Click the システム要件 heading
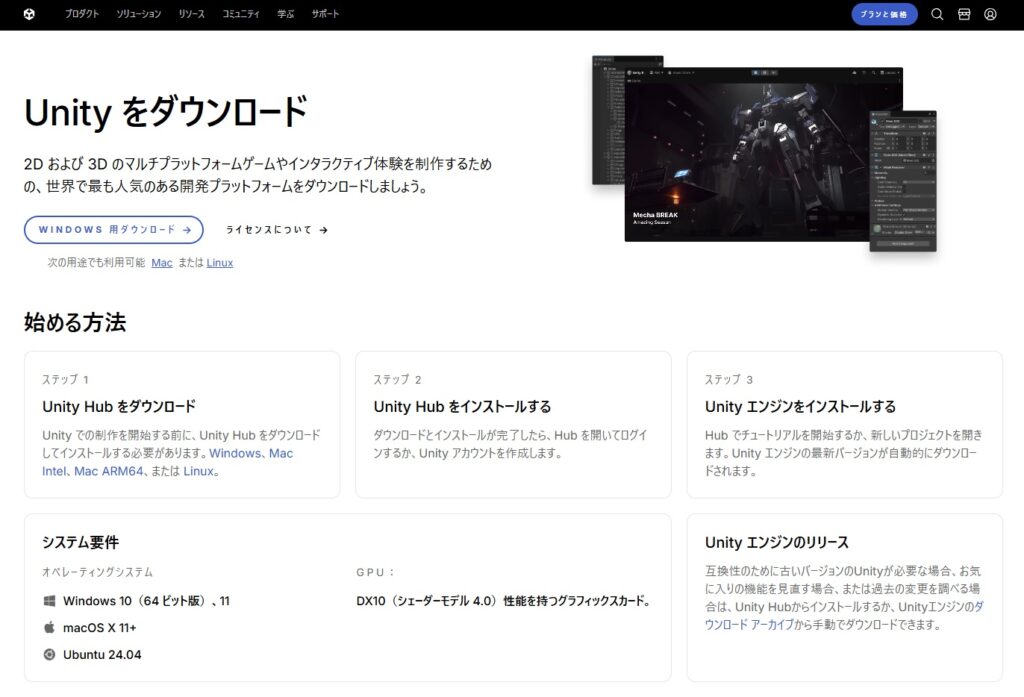 pyautogui.click(x=80, y=543)
